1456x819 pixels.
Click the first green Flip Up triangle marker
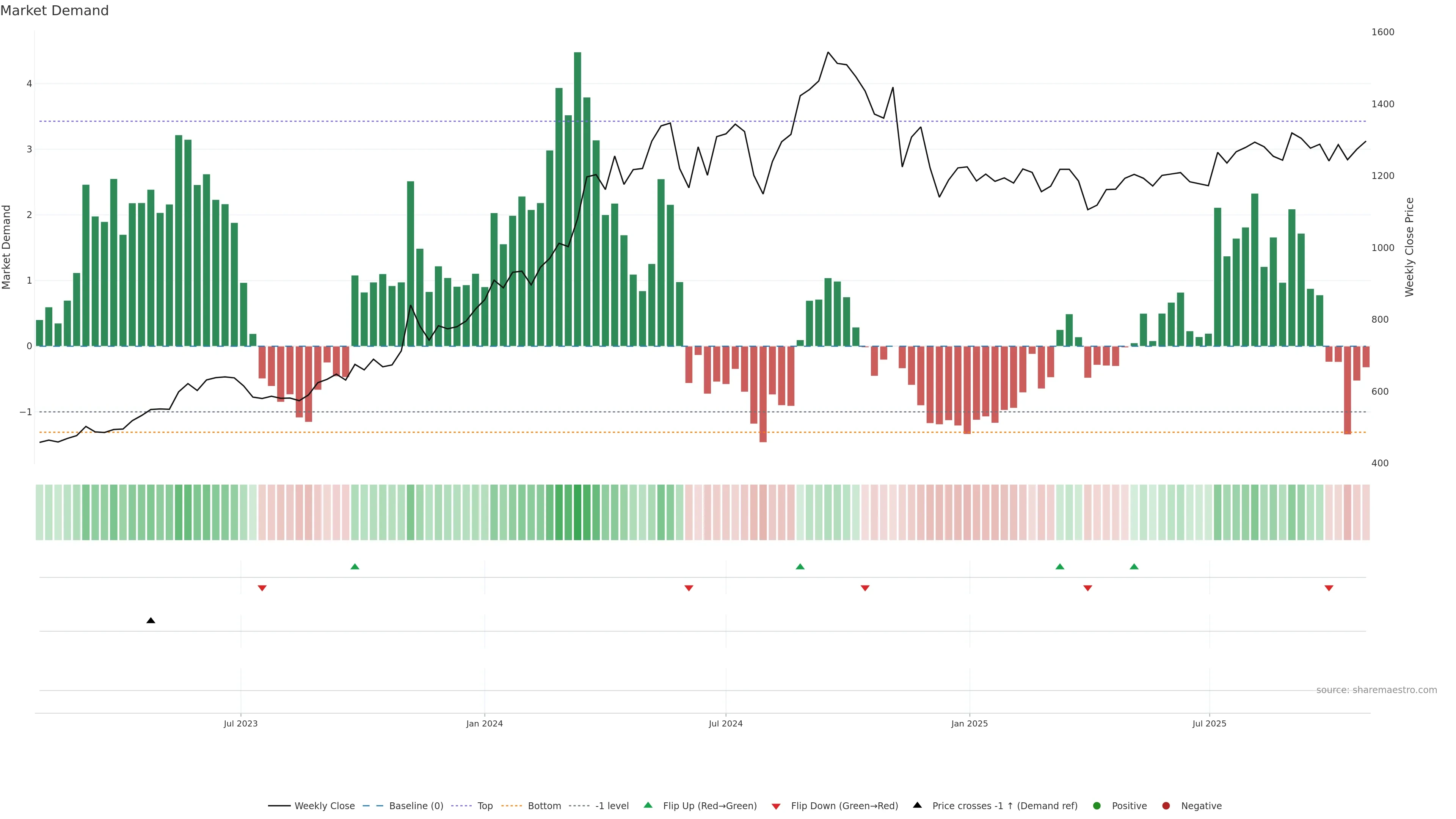[x=355, y=566]
